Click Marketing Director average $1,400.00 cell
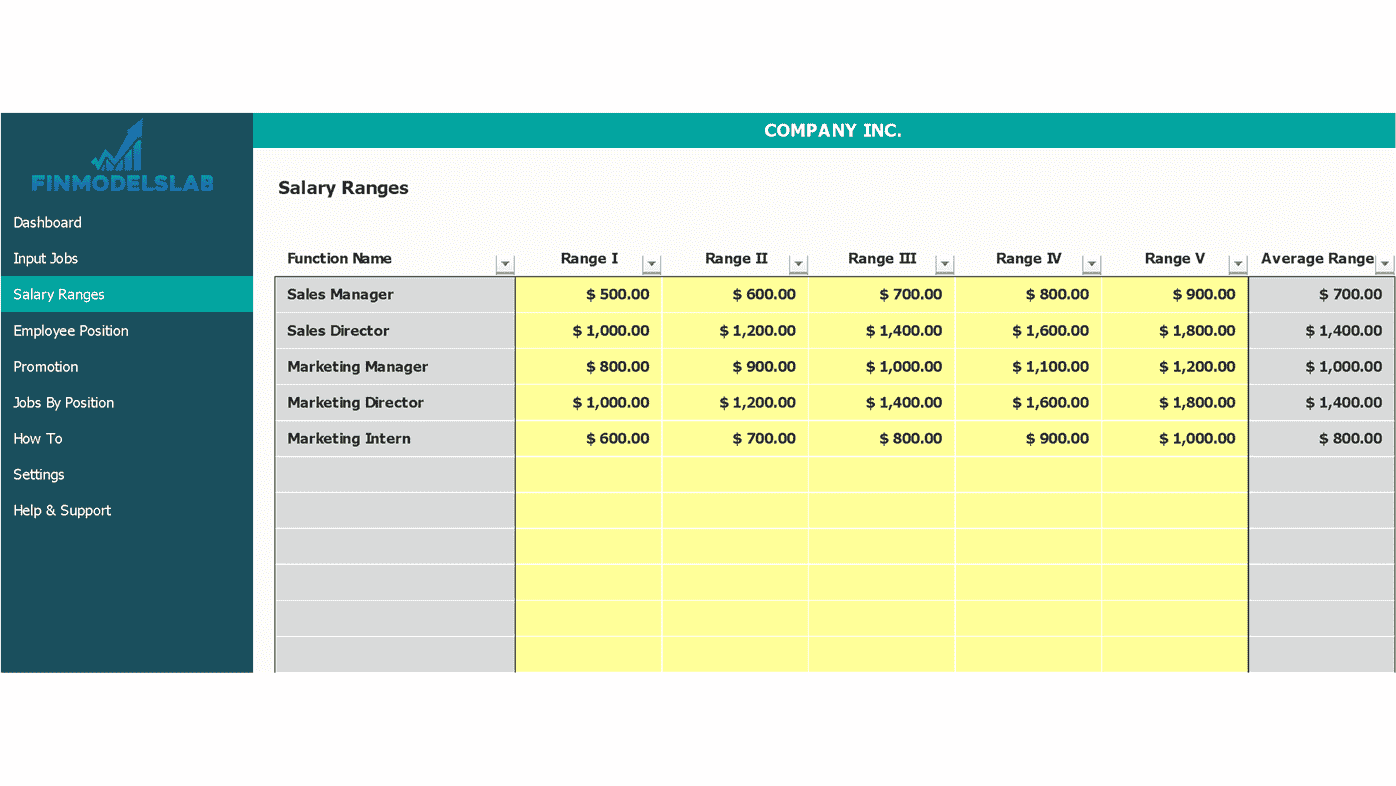The image size is (1396, 786). pos(1322,402)
